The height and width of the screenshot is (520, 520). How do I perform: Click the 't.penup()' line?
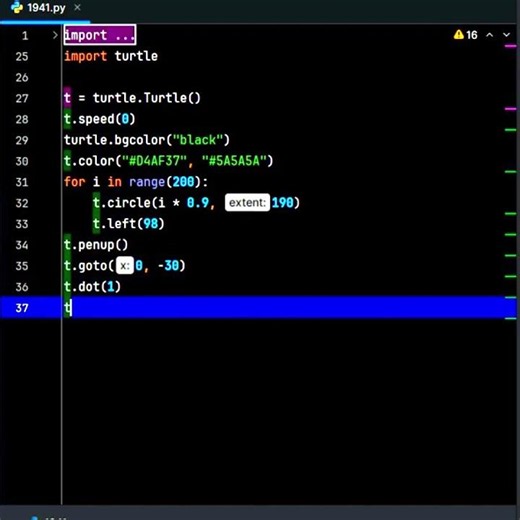click(96, 245)
